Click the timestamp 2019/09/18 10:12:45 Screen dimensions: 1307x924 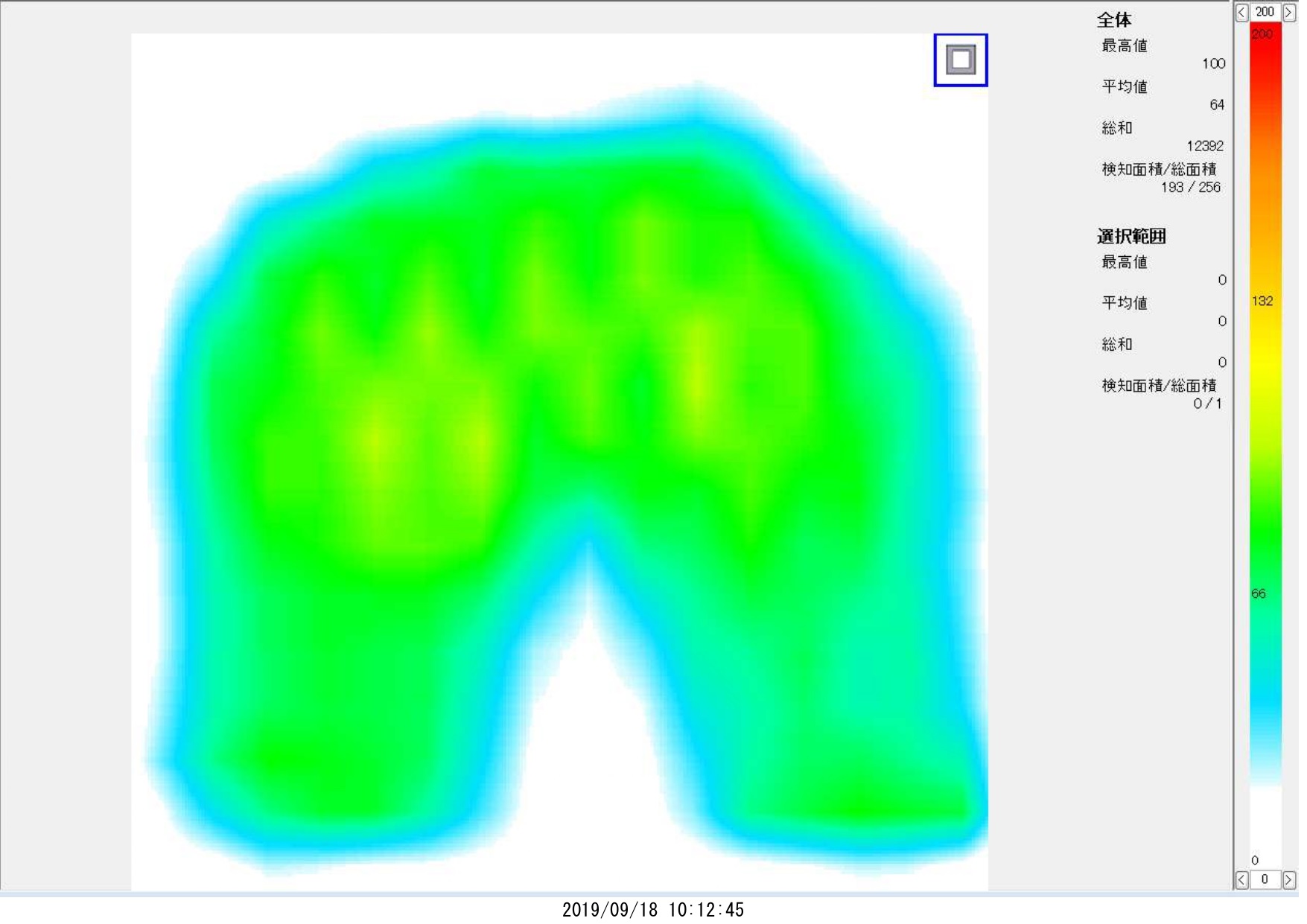[653, 910]
